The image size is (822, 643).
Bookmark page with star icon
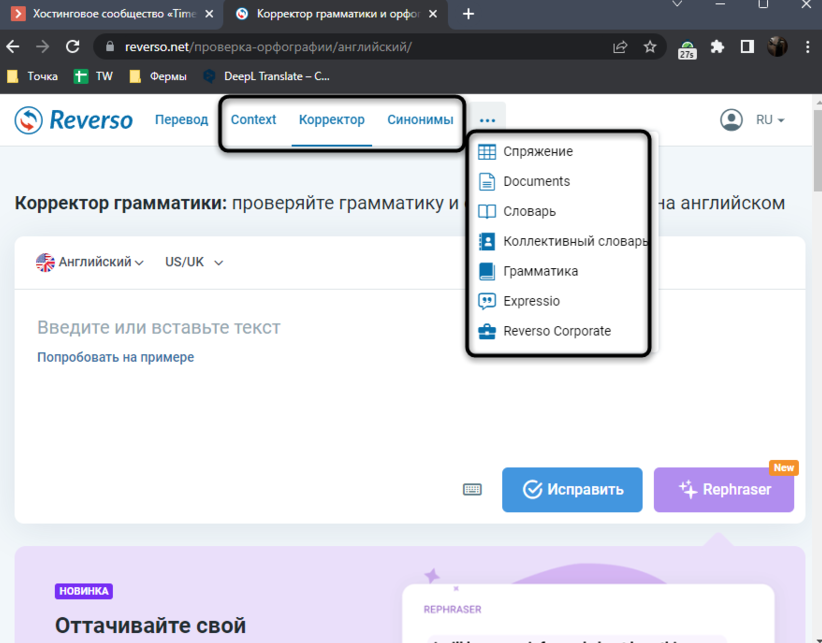click(650, 47)
